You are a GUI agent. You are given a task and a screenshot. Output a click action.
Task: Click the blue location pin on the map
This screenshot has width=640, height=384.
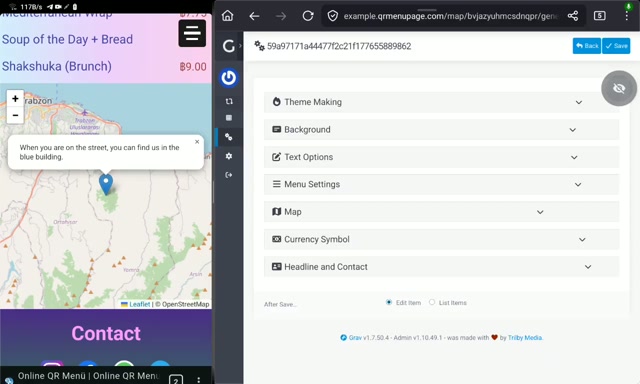pos(106,184)
